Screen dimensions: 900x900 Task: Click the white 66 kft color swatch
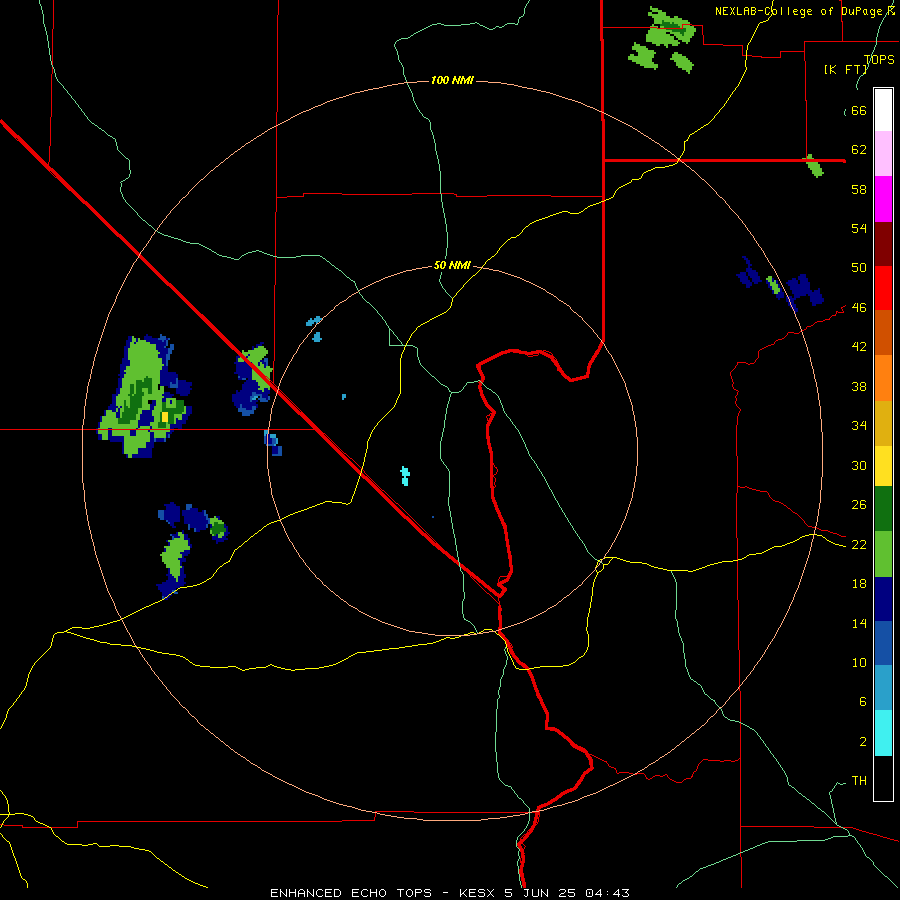tap(883, 110)
